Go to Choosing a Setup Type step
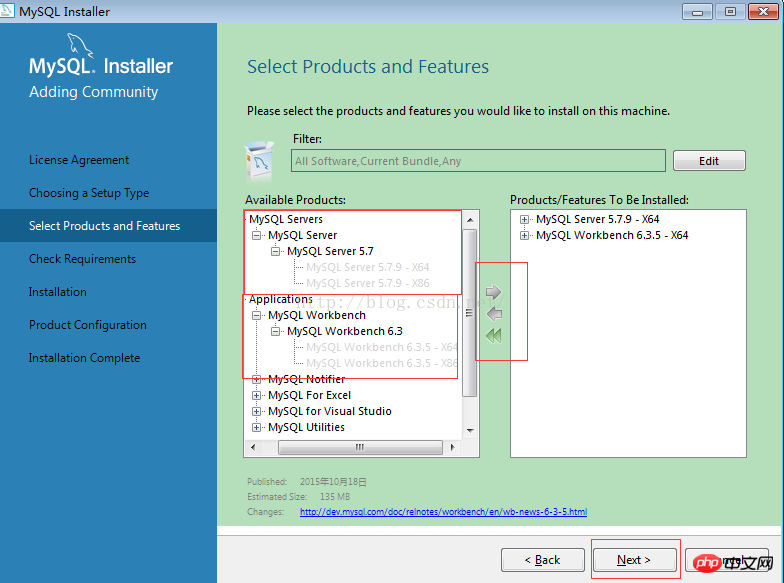This screenshot has height=583, width=784. click(89, 193)
